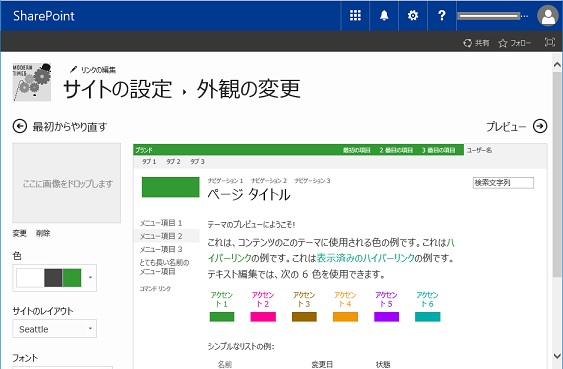Click ナビゲーション 2 in preview
This screenshot has height=369, width=563.
tap(269, 181)
